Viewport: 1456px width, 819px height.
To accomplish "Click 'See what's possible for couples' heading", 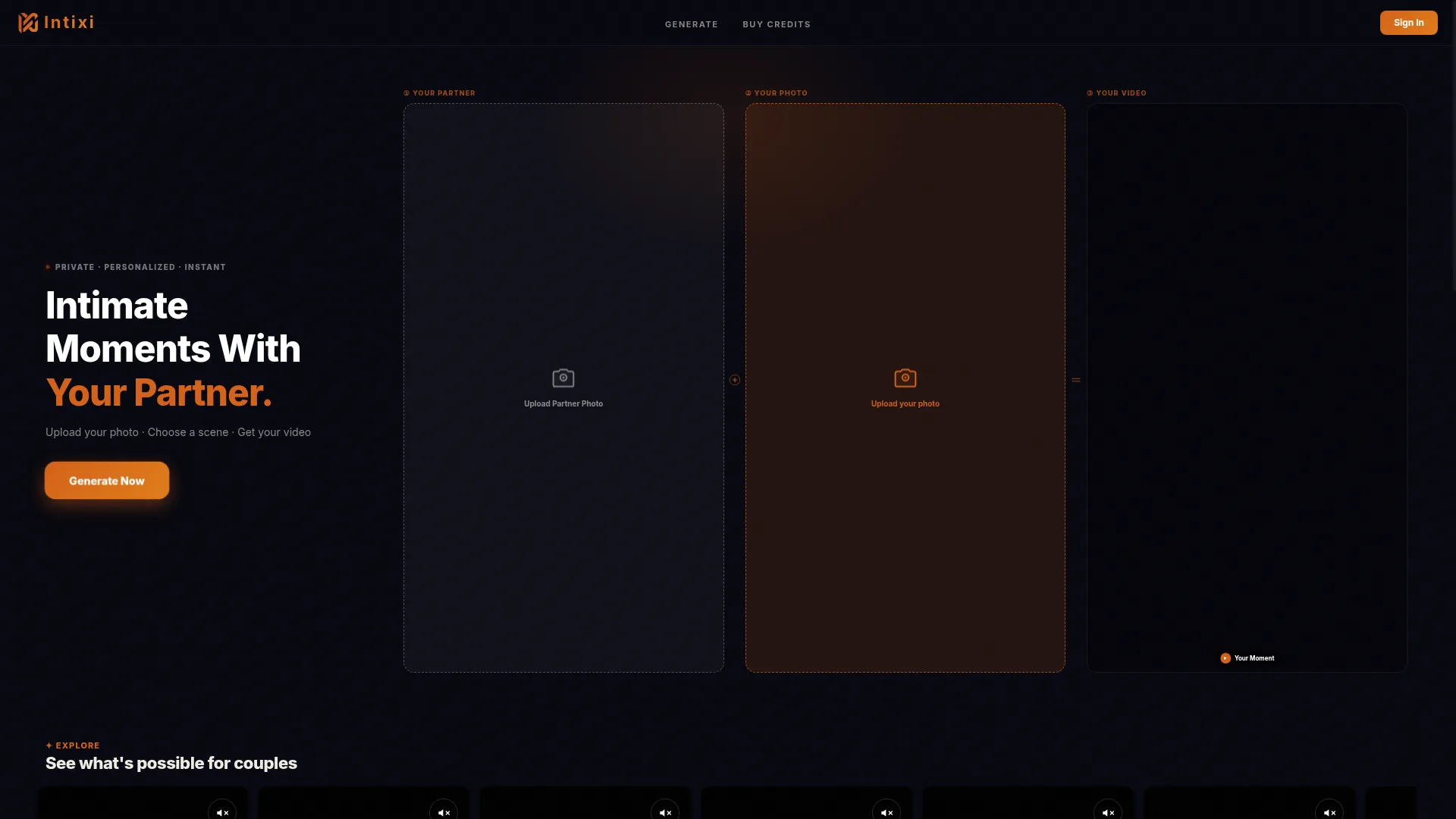I will [171, 764].
